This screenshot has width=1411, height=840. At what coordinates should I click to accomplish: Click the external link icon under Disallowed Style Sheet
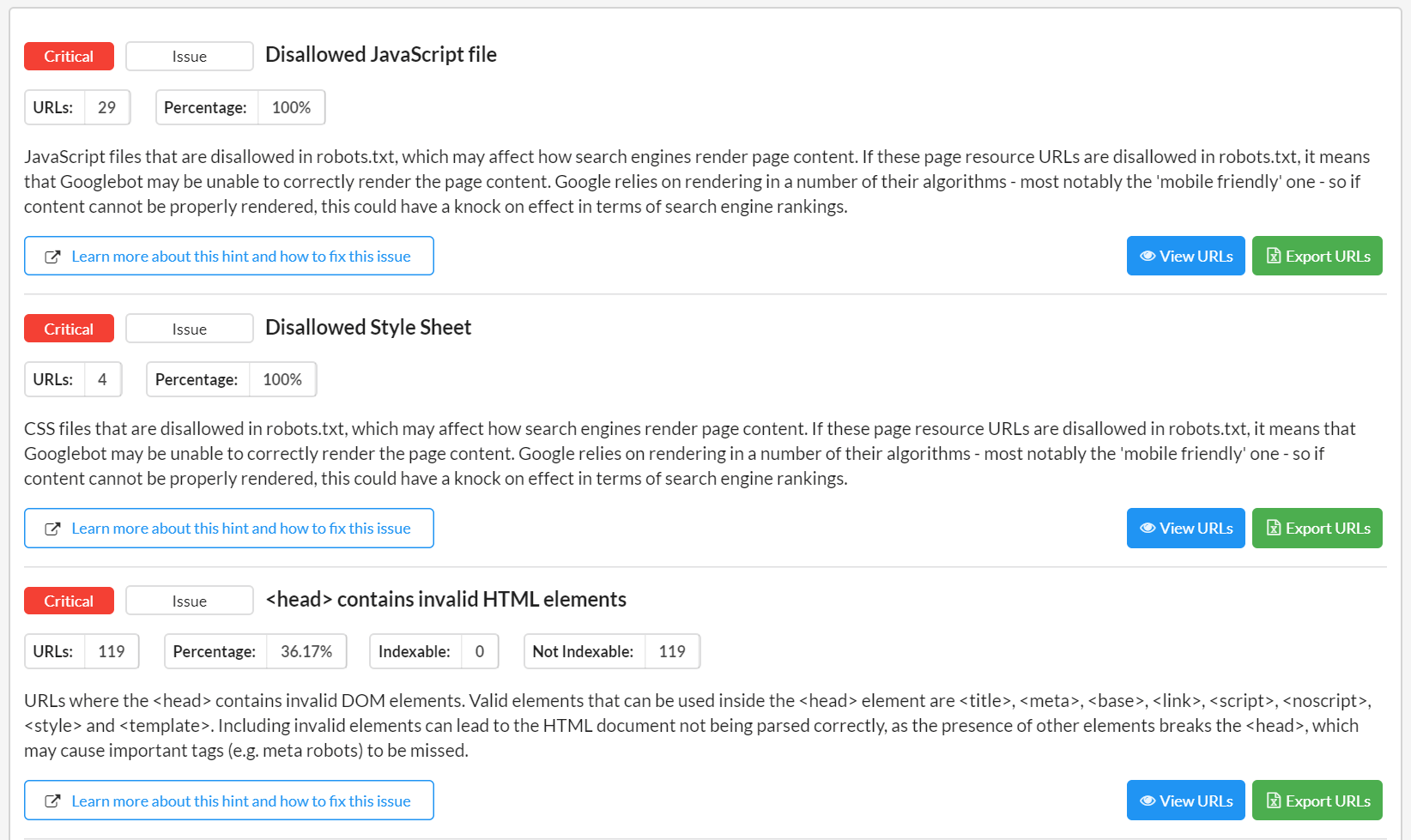(x=52, y=529)
